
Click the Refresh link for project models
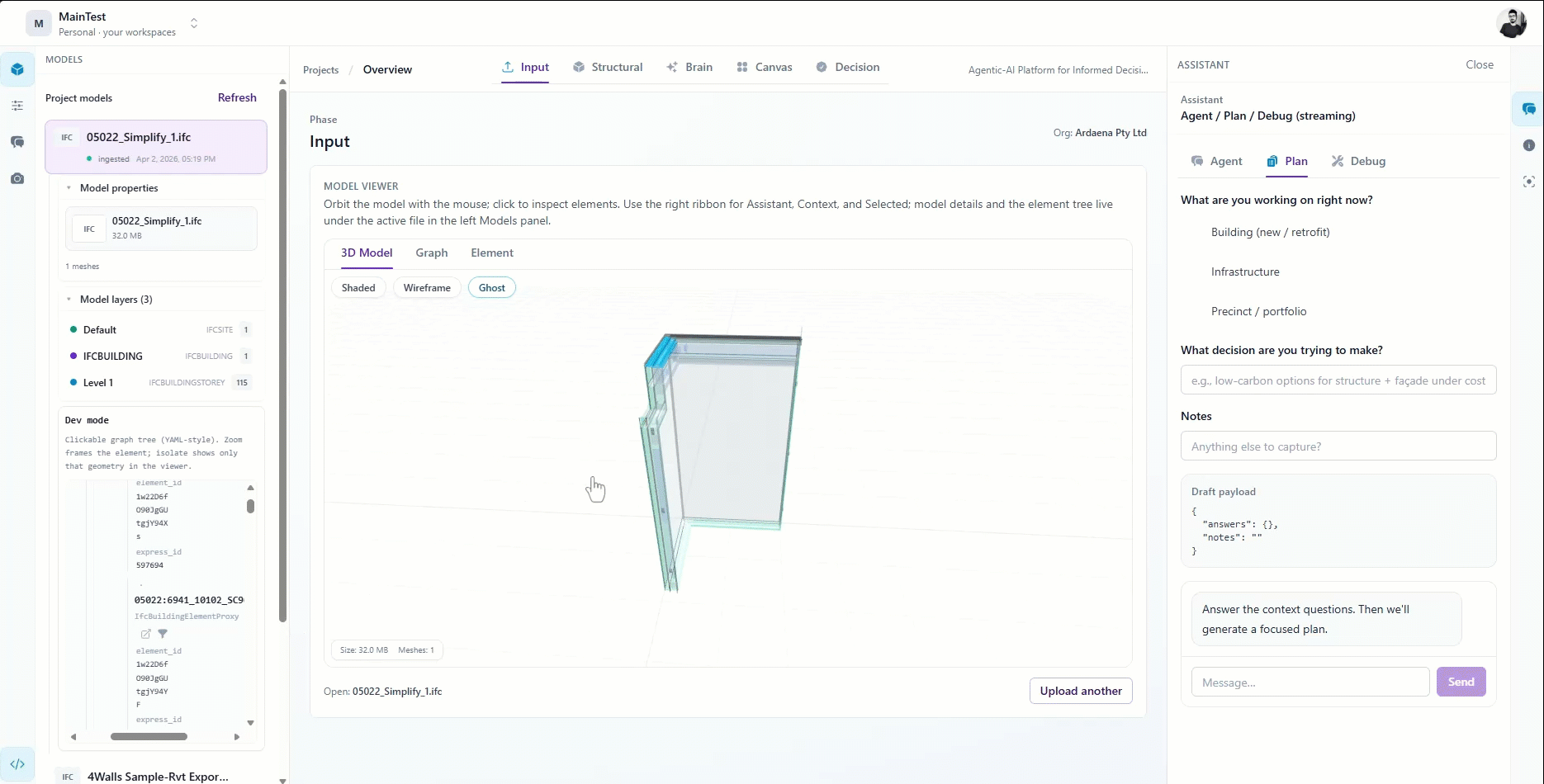(x=237, y=97)
